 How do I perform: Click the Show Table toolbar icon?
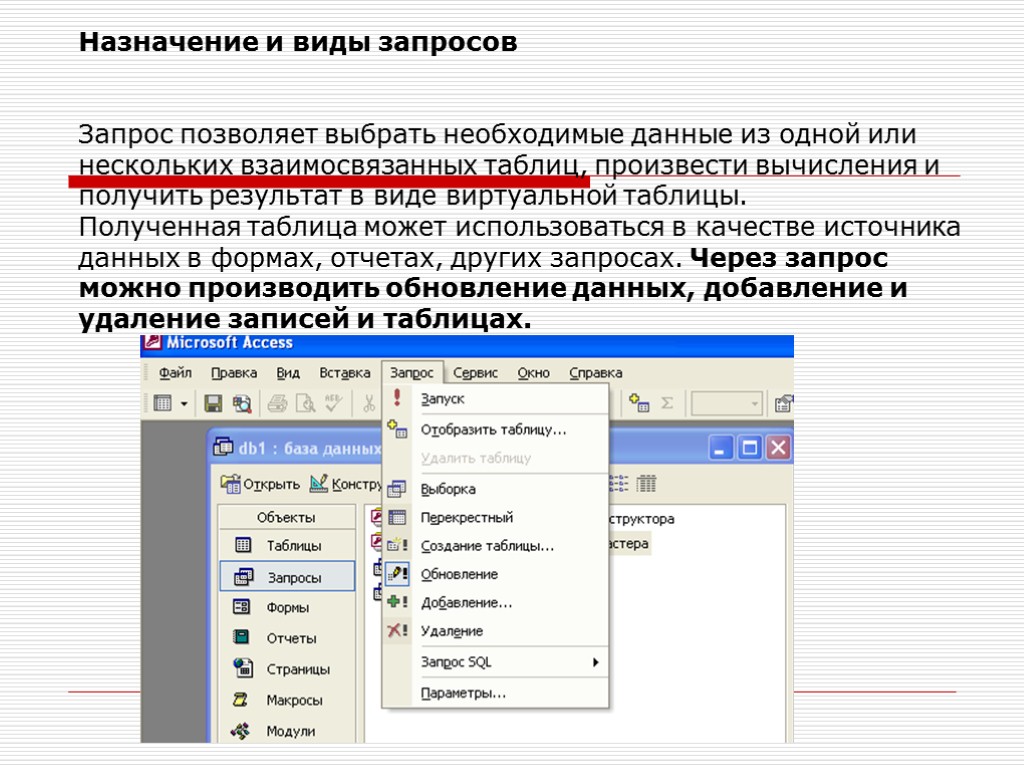click(639, 402)
